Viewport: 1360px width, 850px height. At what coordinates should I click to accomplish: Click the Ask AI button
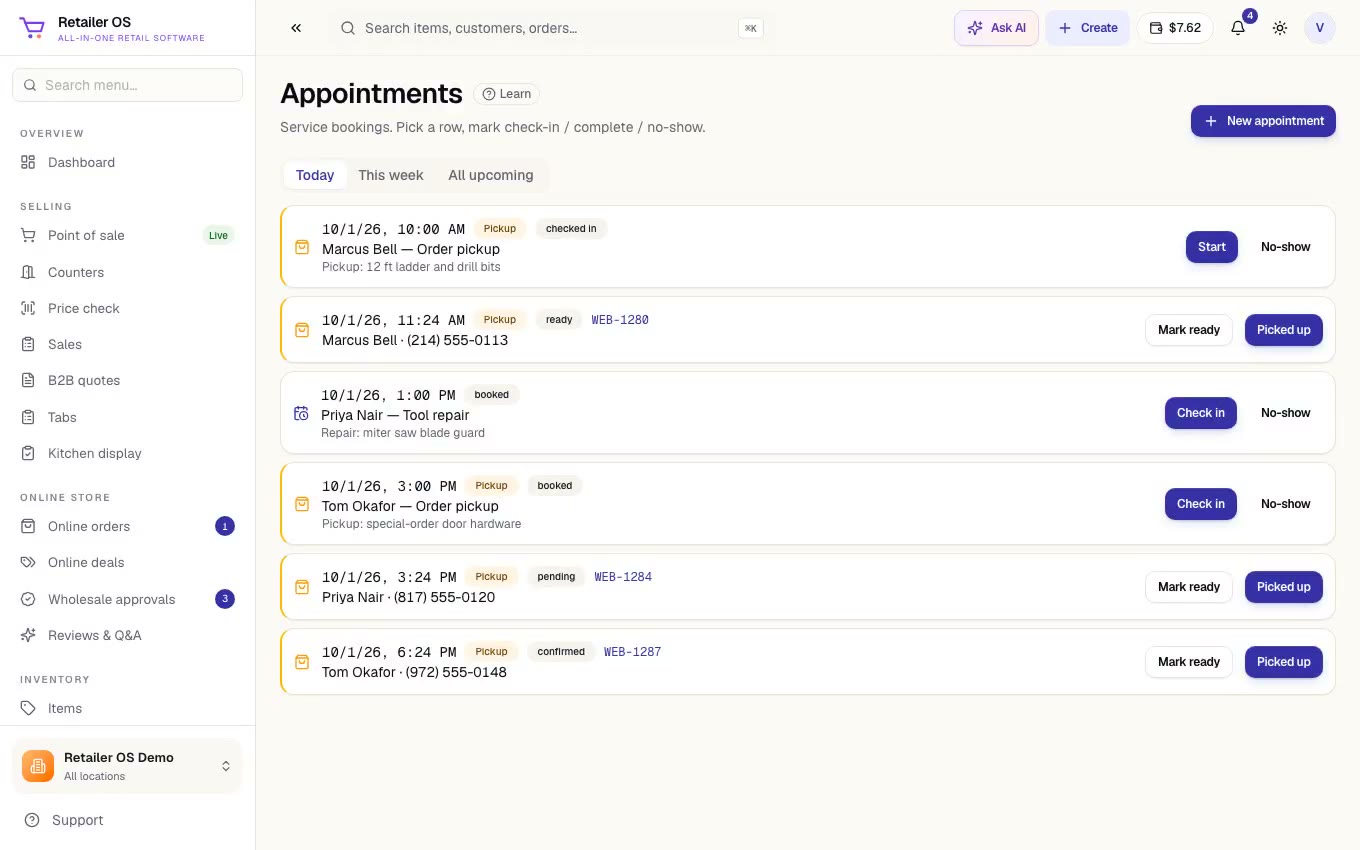coord(997,28)
